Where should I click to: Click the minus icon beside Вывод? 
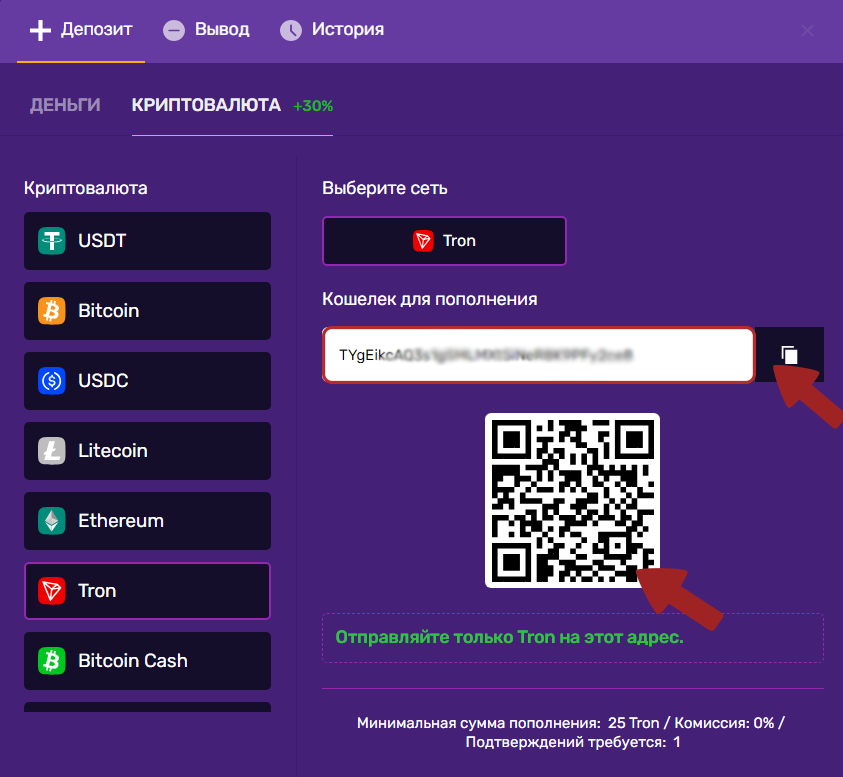pyautogui.click(x=174, y=31)
